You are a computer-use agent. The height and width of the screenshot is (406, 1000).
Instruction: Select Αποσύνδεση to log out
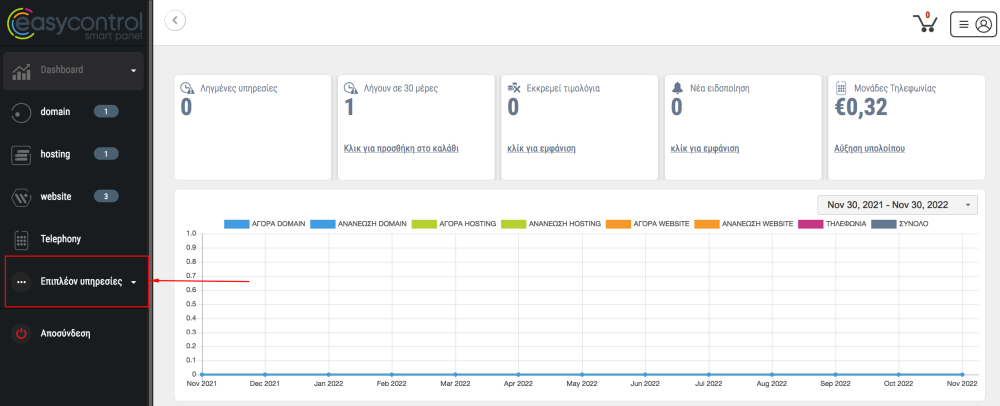(65, 333)
